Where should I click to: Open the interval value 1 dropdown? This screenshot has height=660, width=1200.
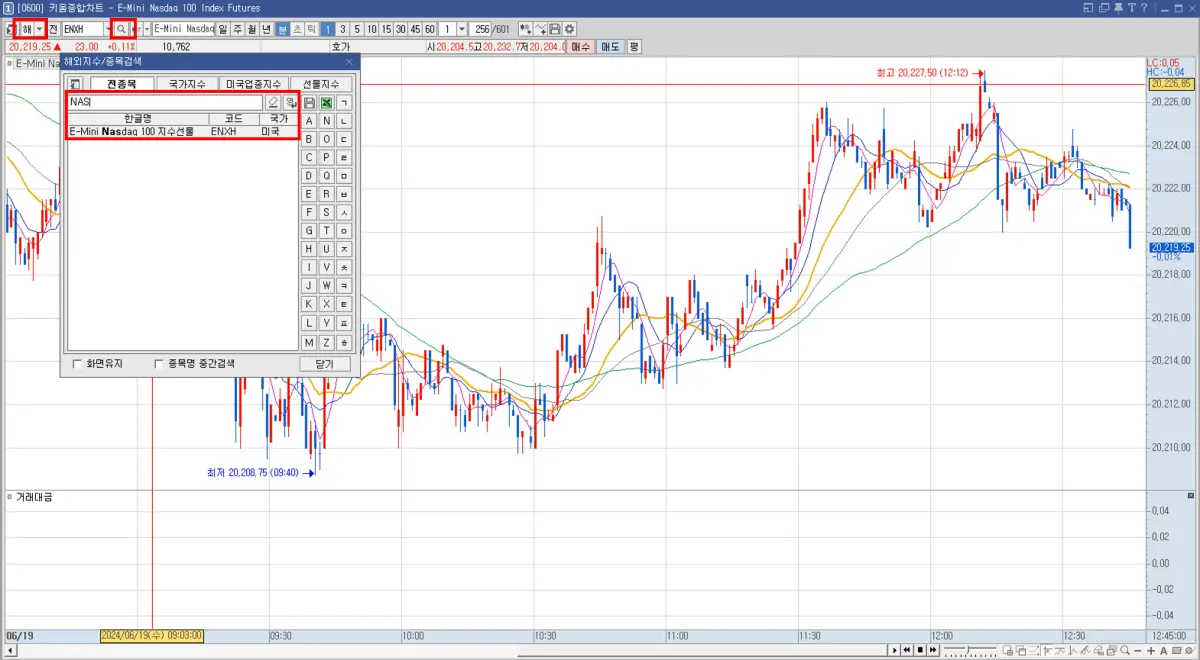[x=461, y=30]
